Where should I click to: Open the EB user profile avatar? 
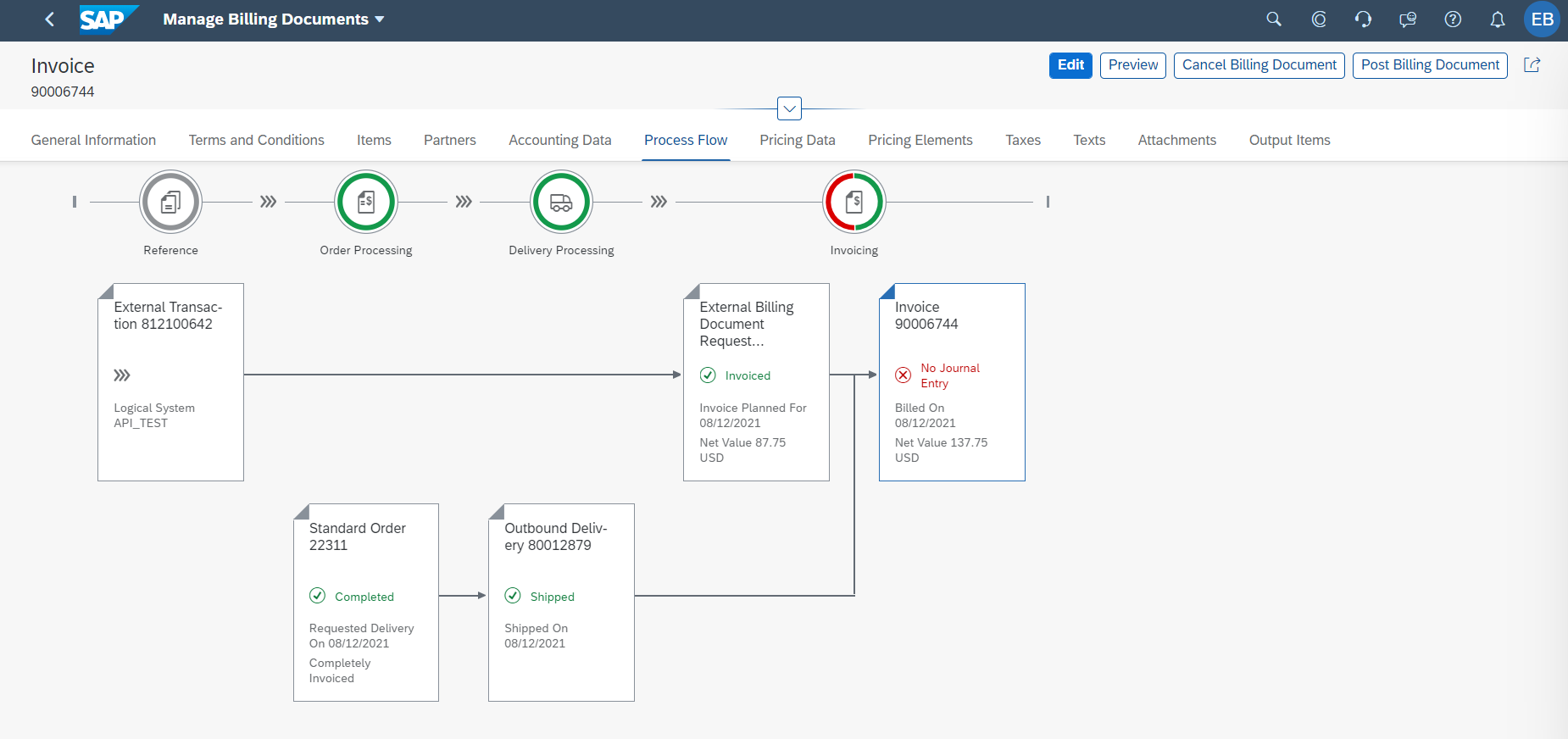1541,19
